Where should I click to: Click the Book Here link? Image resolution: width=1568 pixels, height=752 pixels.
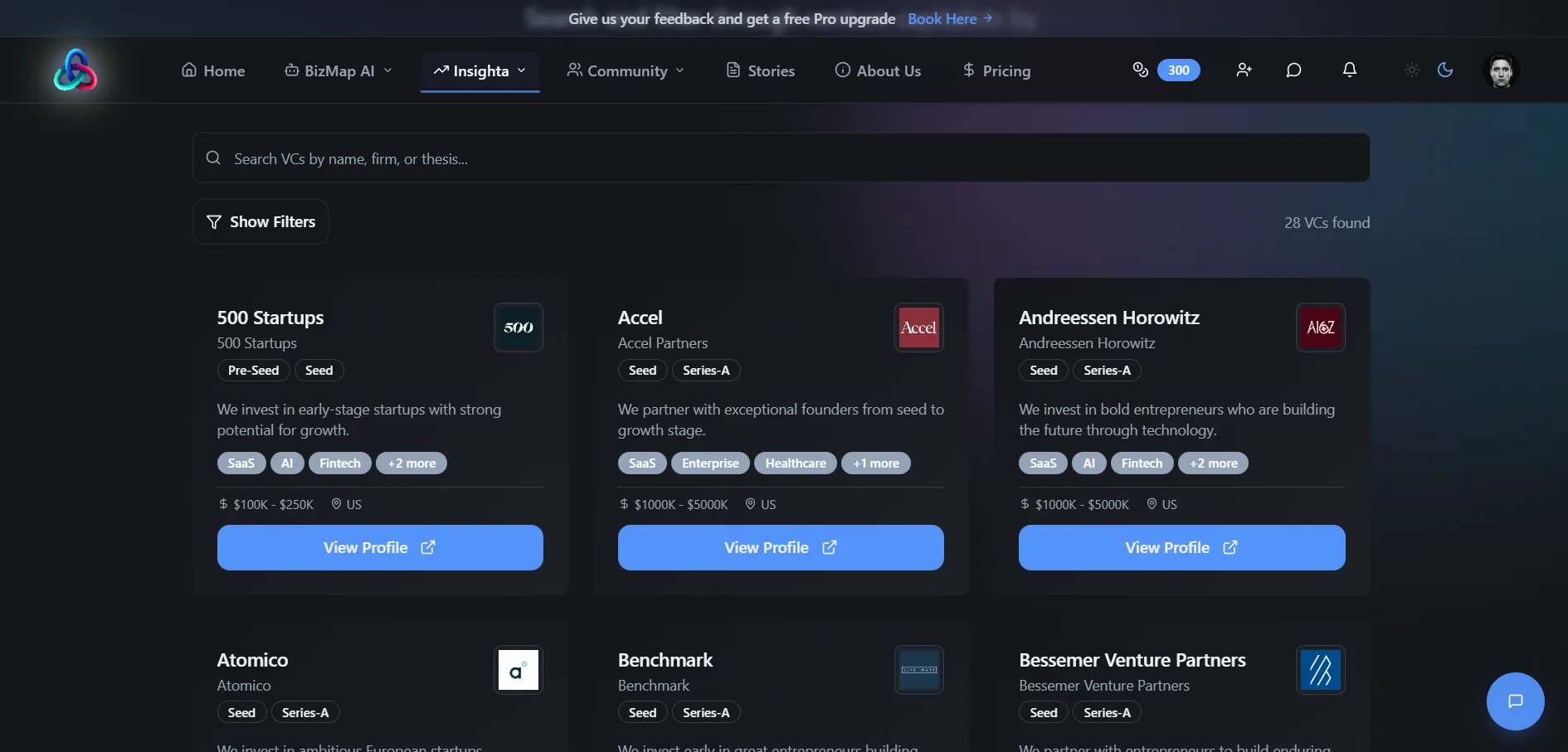(x=950, y=19)
